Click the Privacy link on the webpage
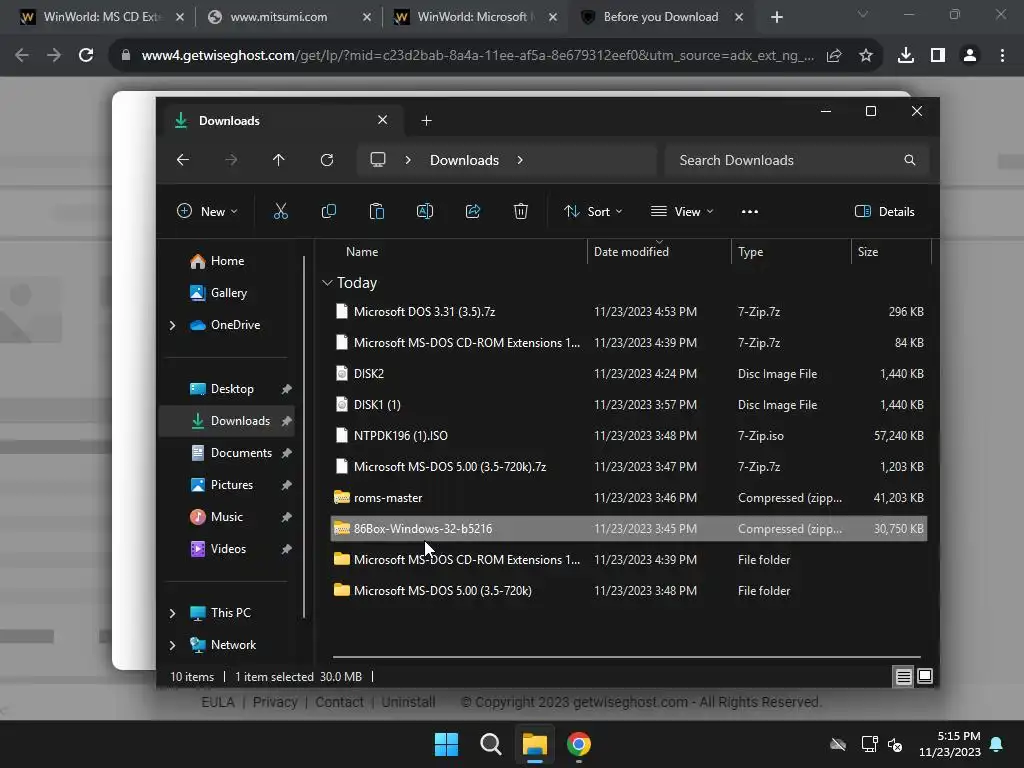The width and height of the screenshot is (1024, 768). click(x=275, y=702)
